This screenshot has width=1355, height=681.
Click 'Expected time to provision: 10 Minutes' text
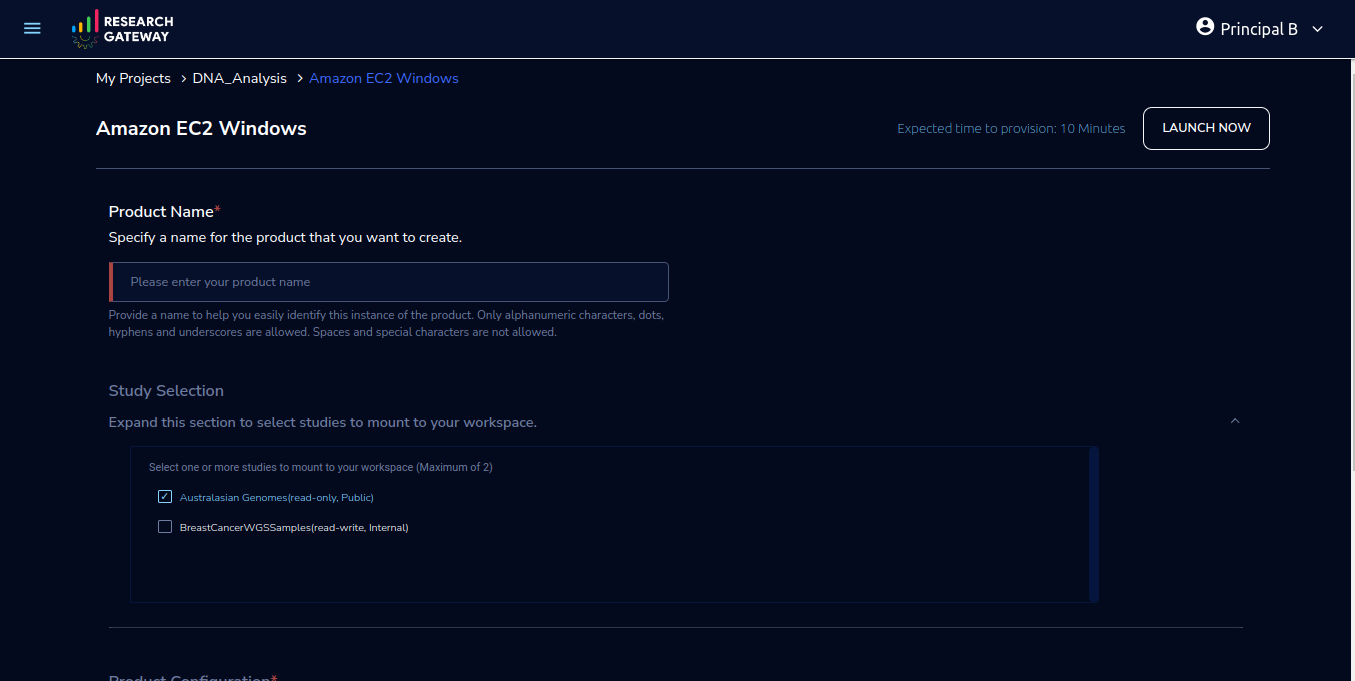pos(1011,128)
